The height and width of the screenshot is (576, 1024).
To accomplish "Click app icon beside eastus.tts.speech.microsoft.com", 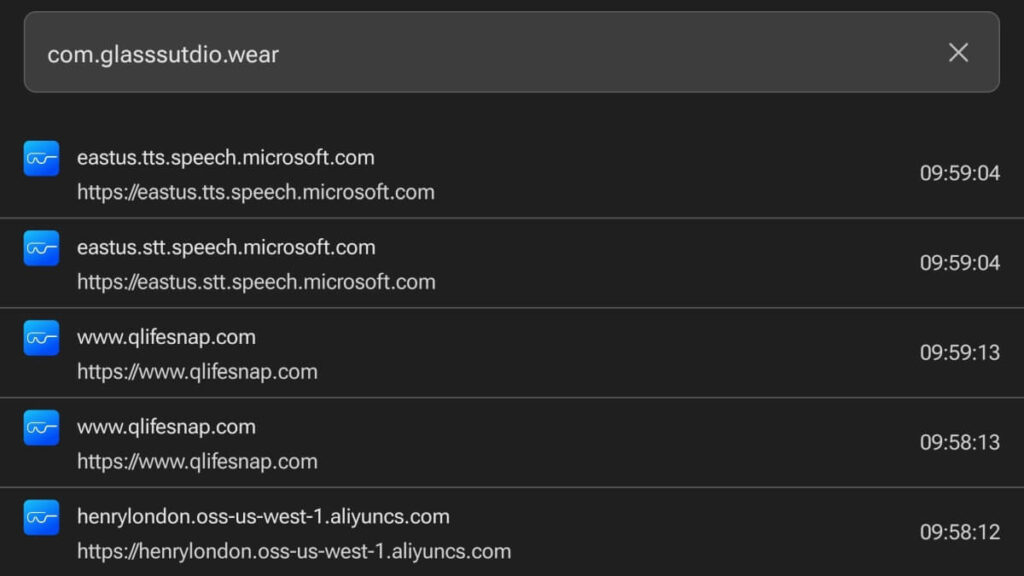I will pyautogui.click(x=41, y=158).
